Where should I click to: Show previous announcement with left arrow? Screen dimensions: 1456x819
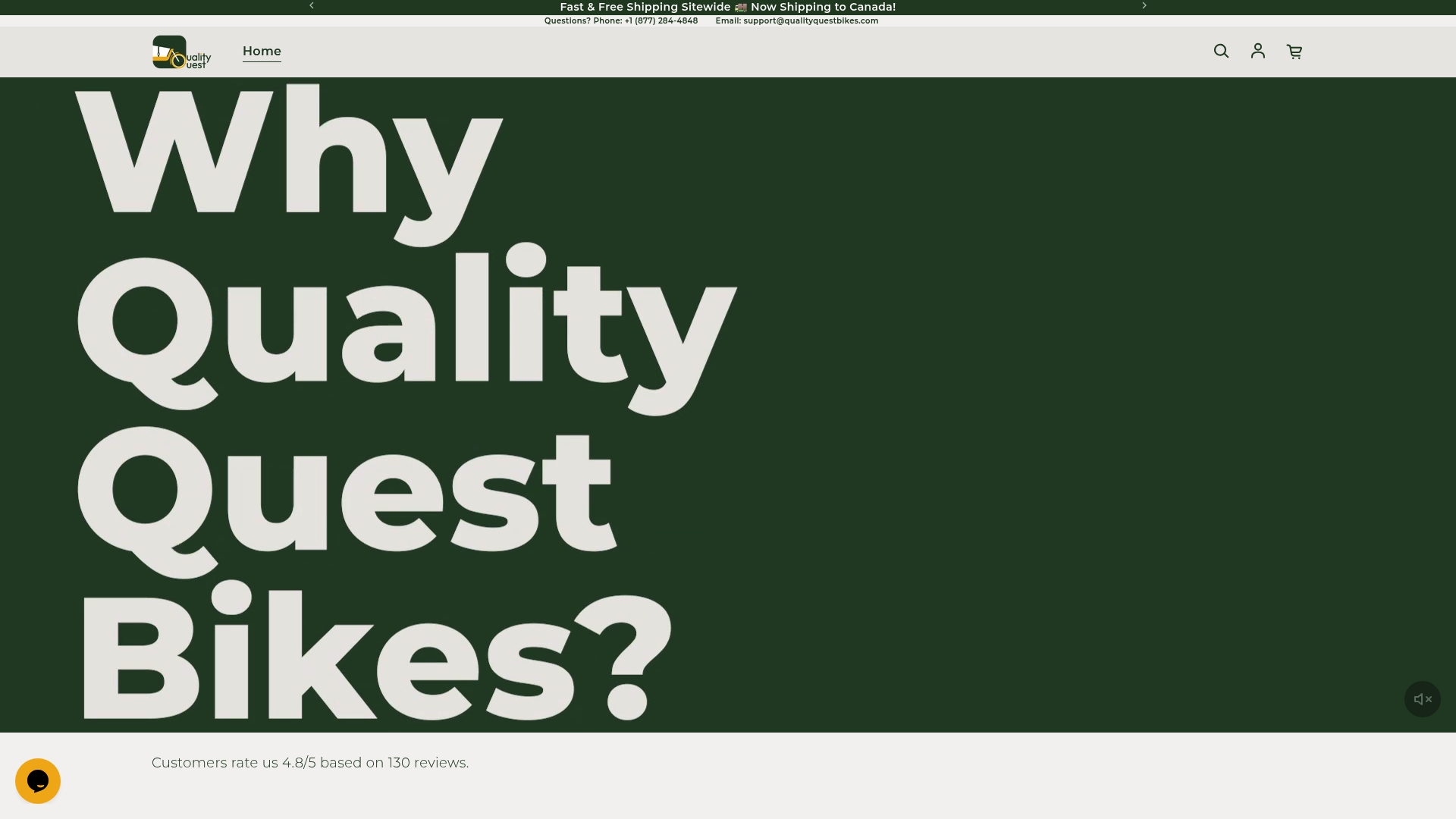(x=312, y=6)
